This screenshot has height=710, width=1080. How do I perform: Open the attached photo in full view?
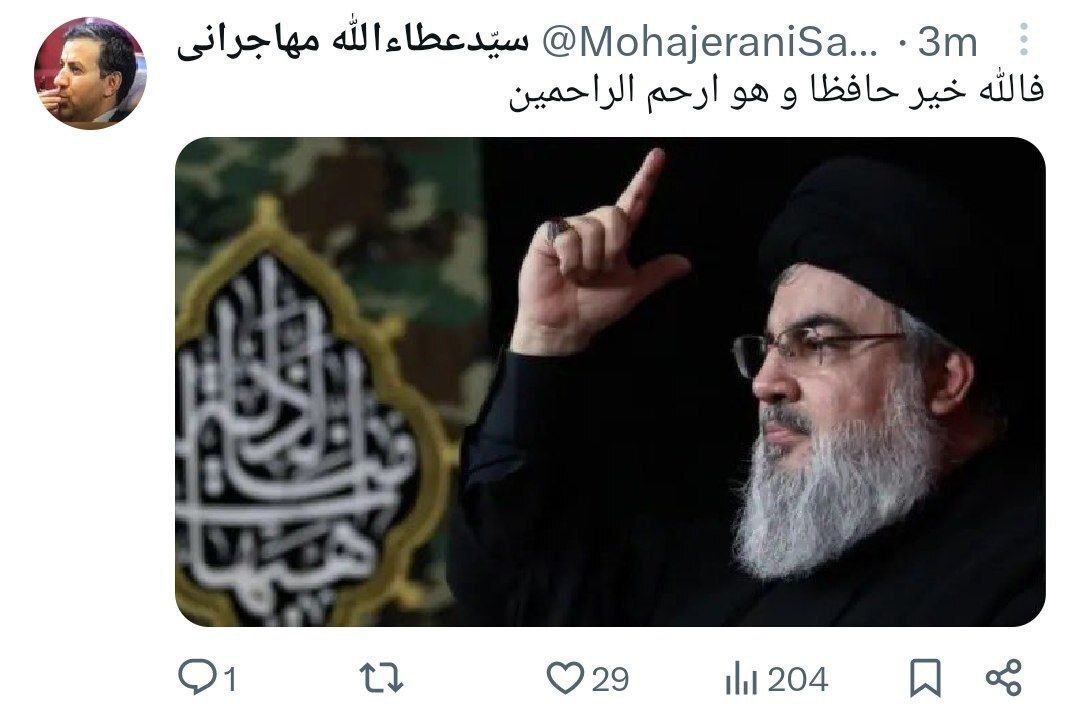click(610, 382)
